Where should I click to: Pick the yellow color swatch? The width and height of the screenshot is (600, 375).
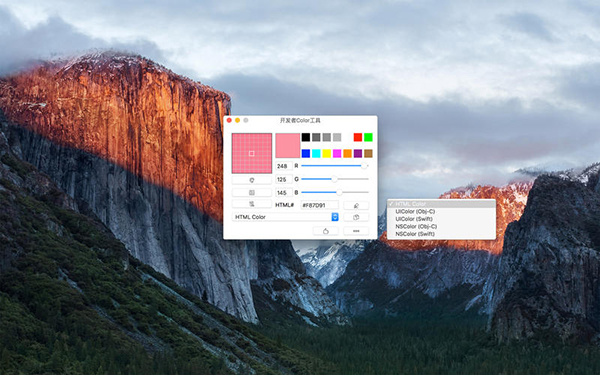pos(326,153)
